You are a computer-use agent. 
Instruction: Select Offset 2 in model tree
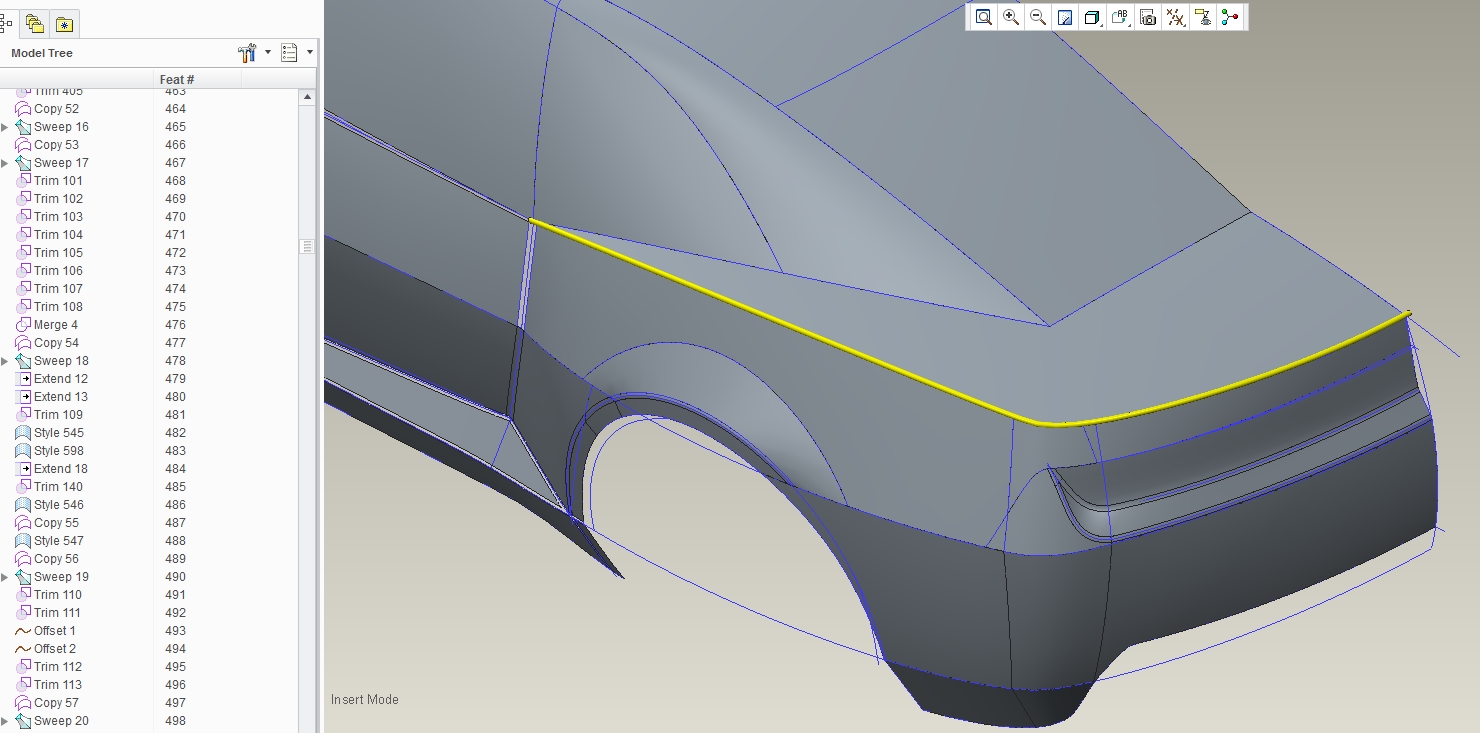click(55, 649)
